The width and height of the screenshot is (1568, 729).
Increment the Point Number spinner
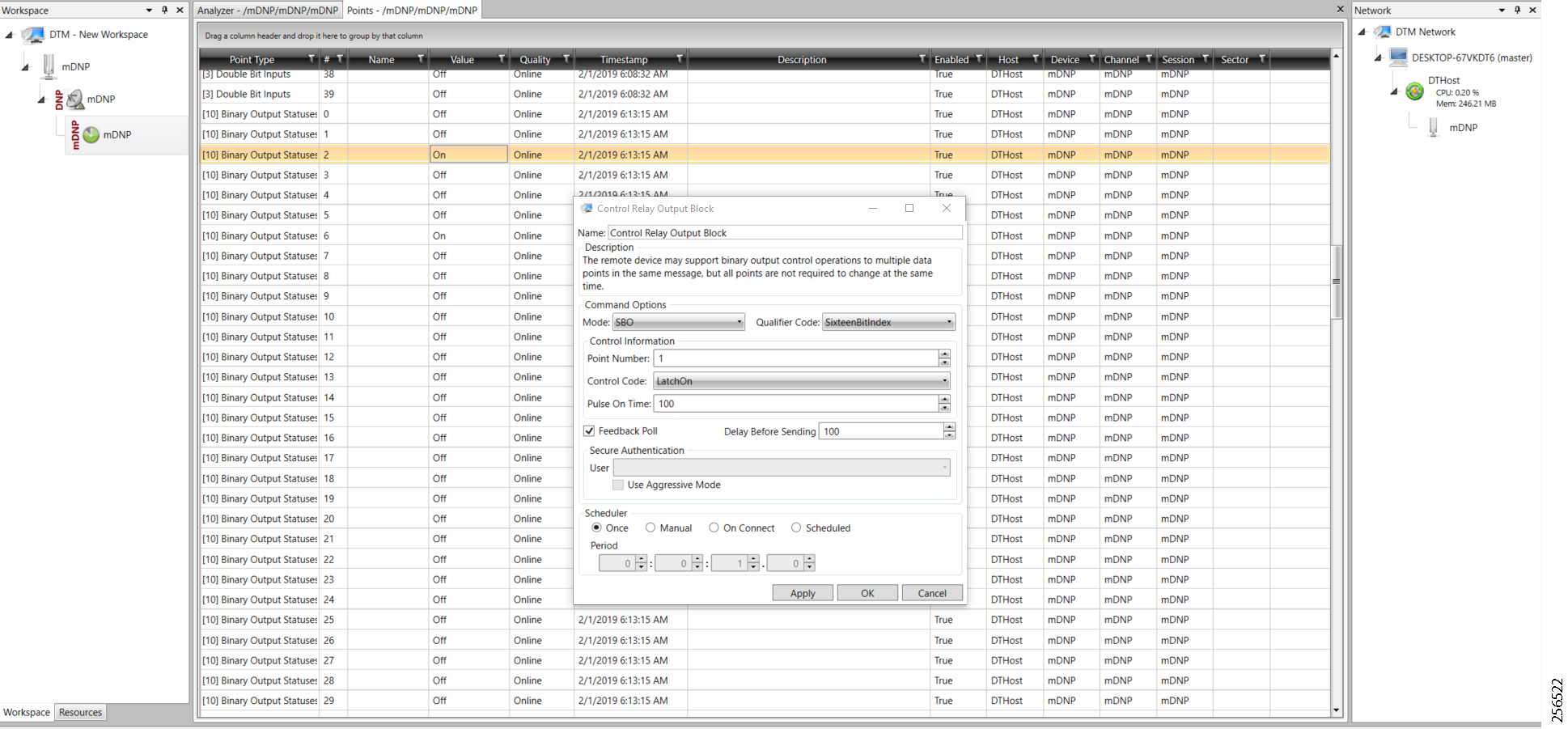944,354
